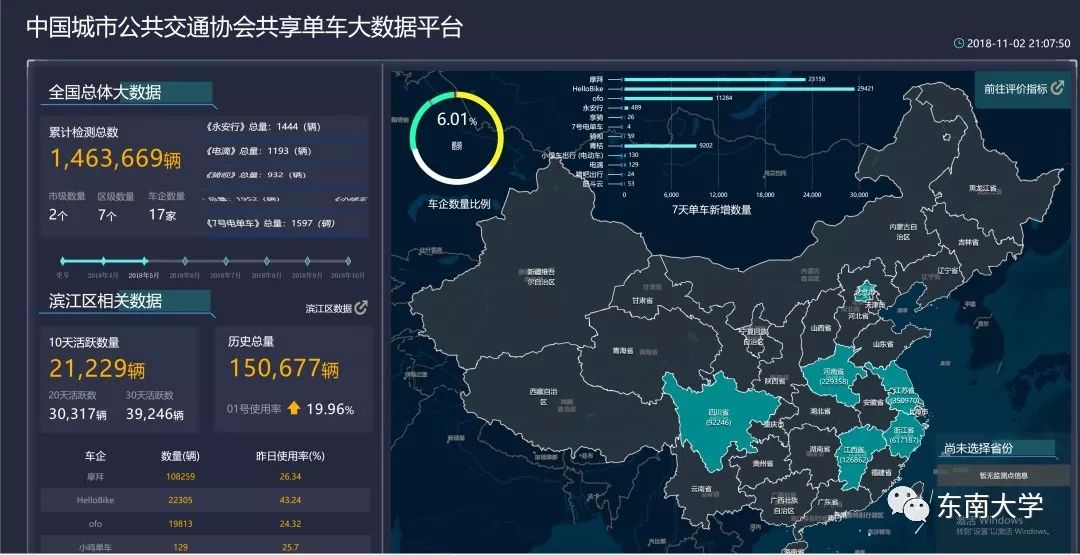Viewport: 1080px width, 555px height.
Task: Jump to 2018年6月 on the timeline
Action: coord(185,261)
